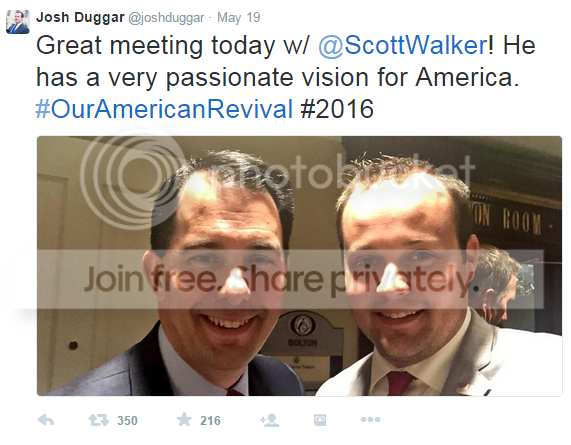
Task: Click the Hootsuite owl icon
Action: tap(320, 420)
